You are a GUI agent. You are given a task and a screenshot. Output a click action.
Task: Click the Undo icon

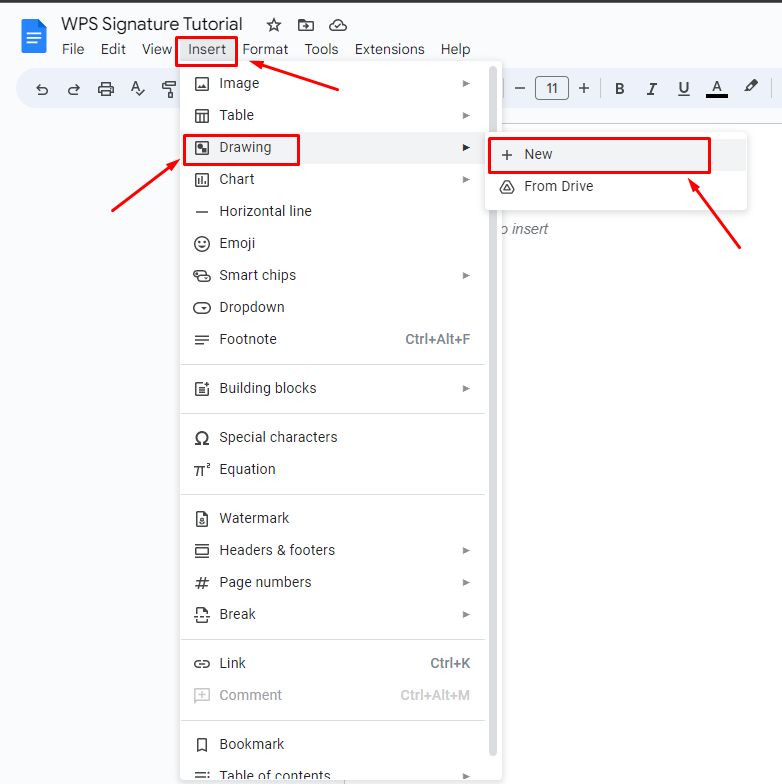point(42,90)
